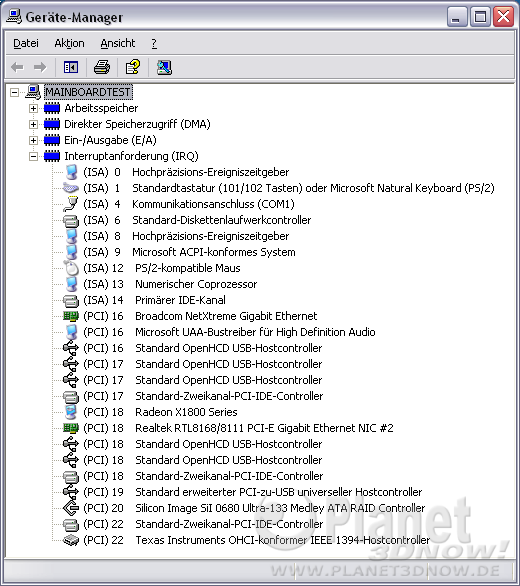
Task: Click the Print toolbar icon
Action: pos(102,68)
